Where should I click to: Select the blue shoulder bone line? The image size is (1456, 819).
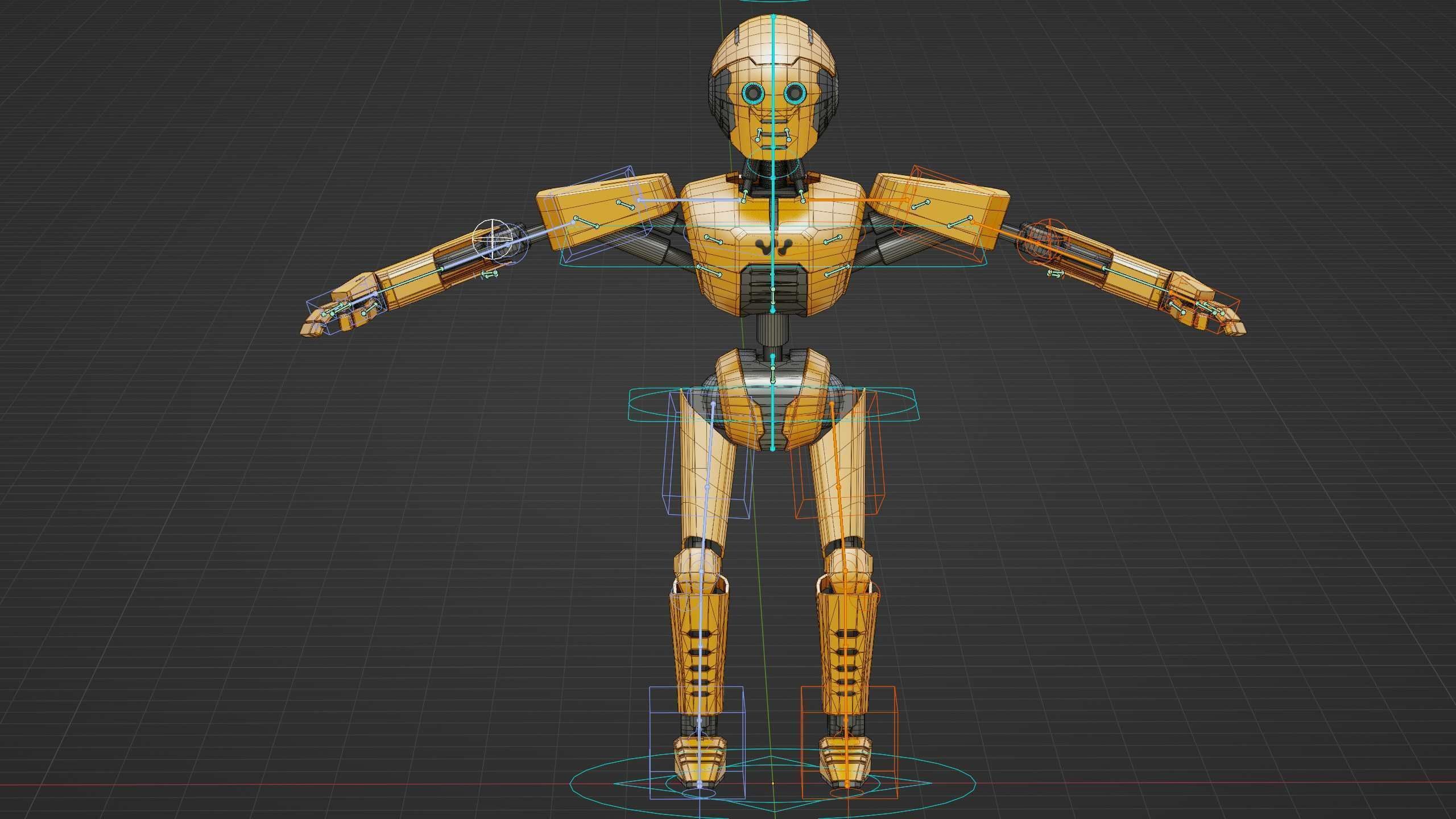[690, 200]
